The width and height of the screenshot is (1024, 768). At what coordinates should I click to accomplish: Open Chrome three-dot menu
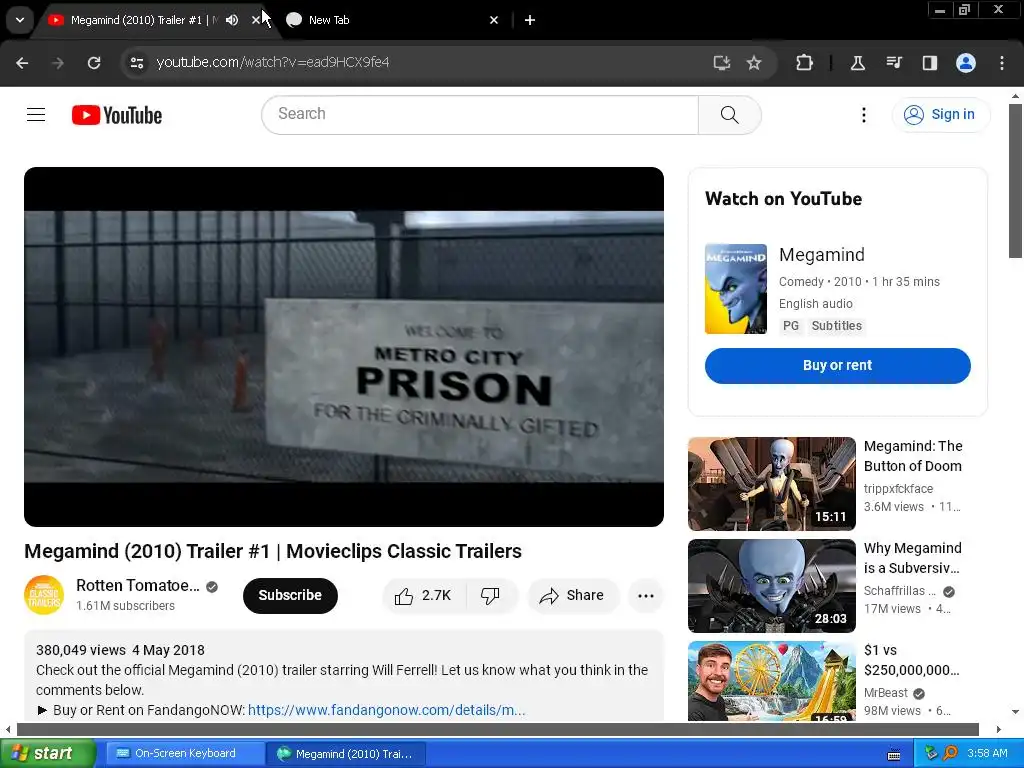point(1002,63)
